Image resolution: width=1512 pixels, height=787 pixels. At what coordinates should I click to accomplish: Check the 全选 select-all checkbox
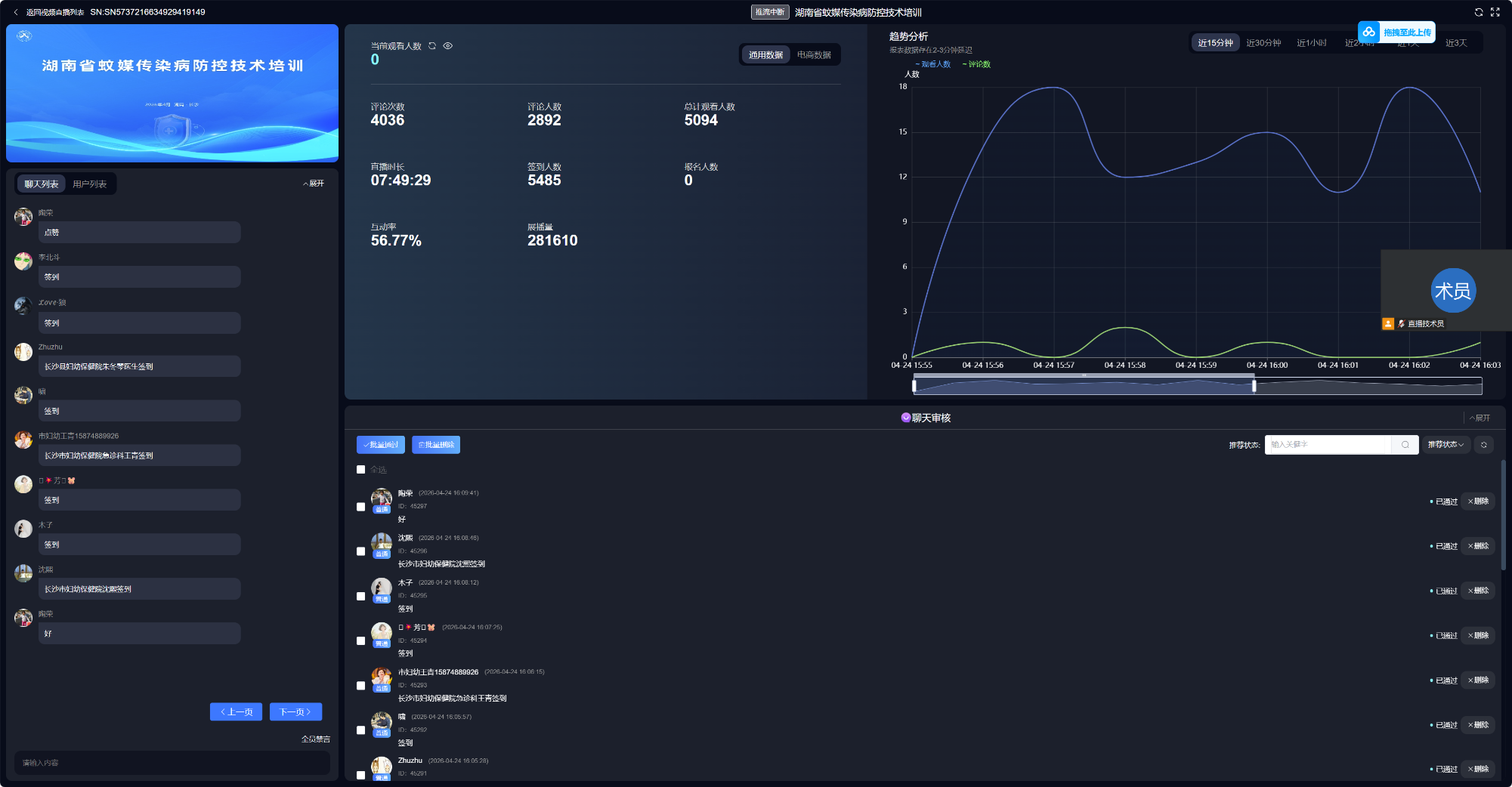coord(361,470)
